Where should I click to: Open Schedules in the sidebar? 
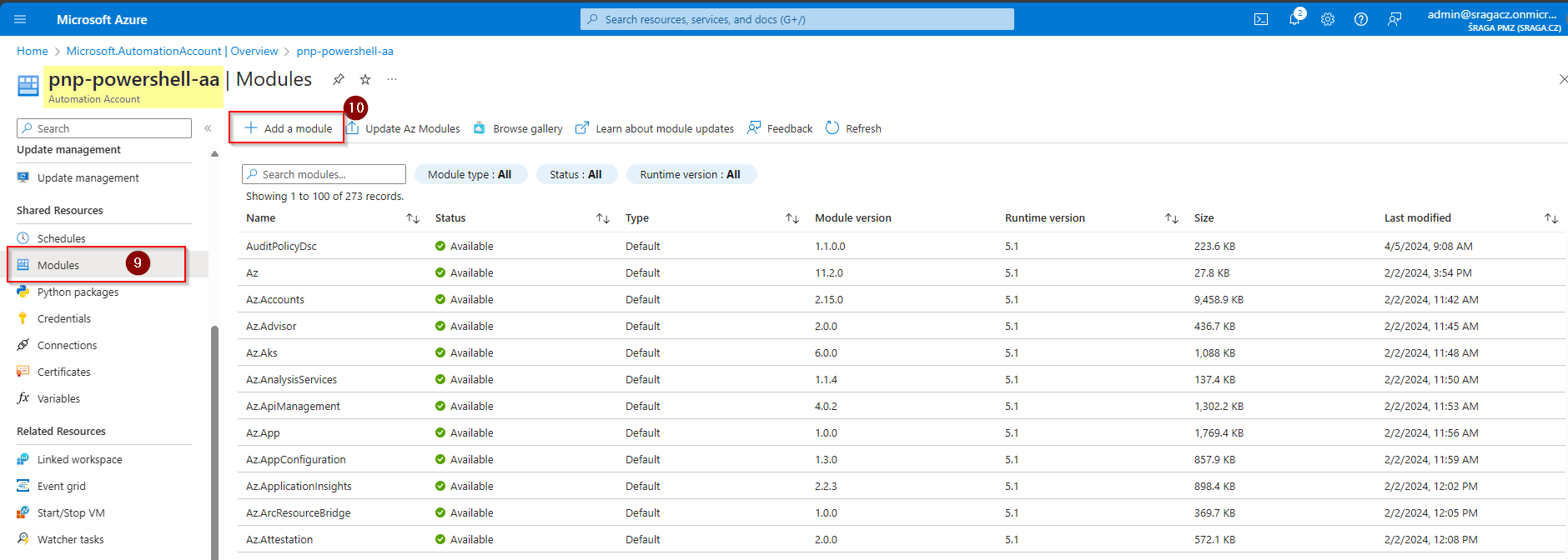pyautogui.click(x=61, y=238)
